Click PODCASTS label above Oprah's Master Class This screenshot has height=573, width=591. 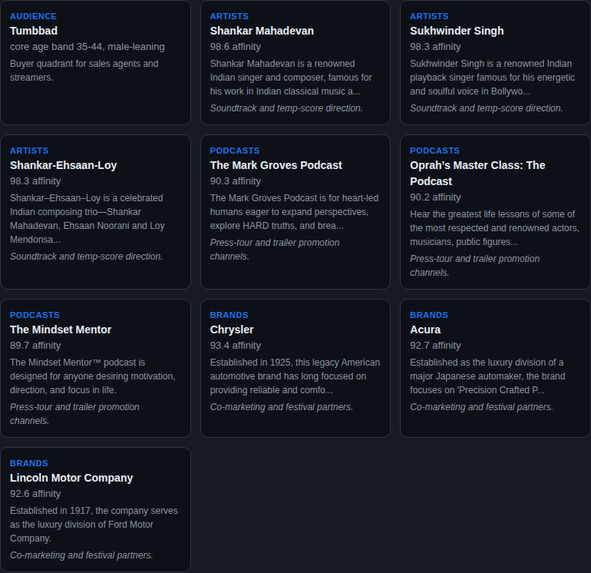click(x=435, y=150)
